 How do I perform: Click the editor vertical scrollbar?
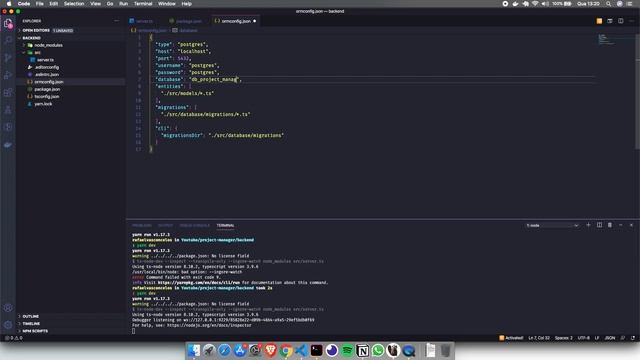click(x=638, y=92)
